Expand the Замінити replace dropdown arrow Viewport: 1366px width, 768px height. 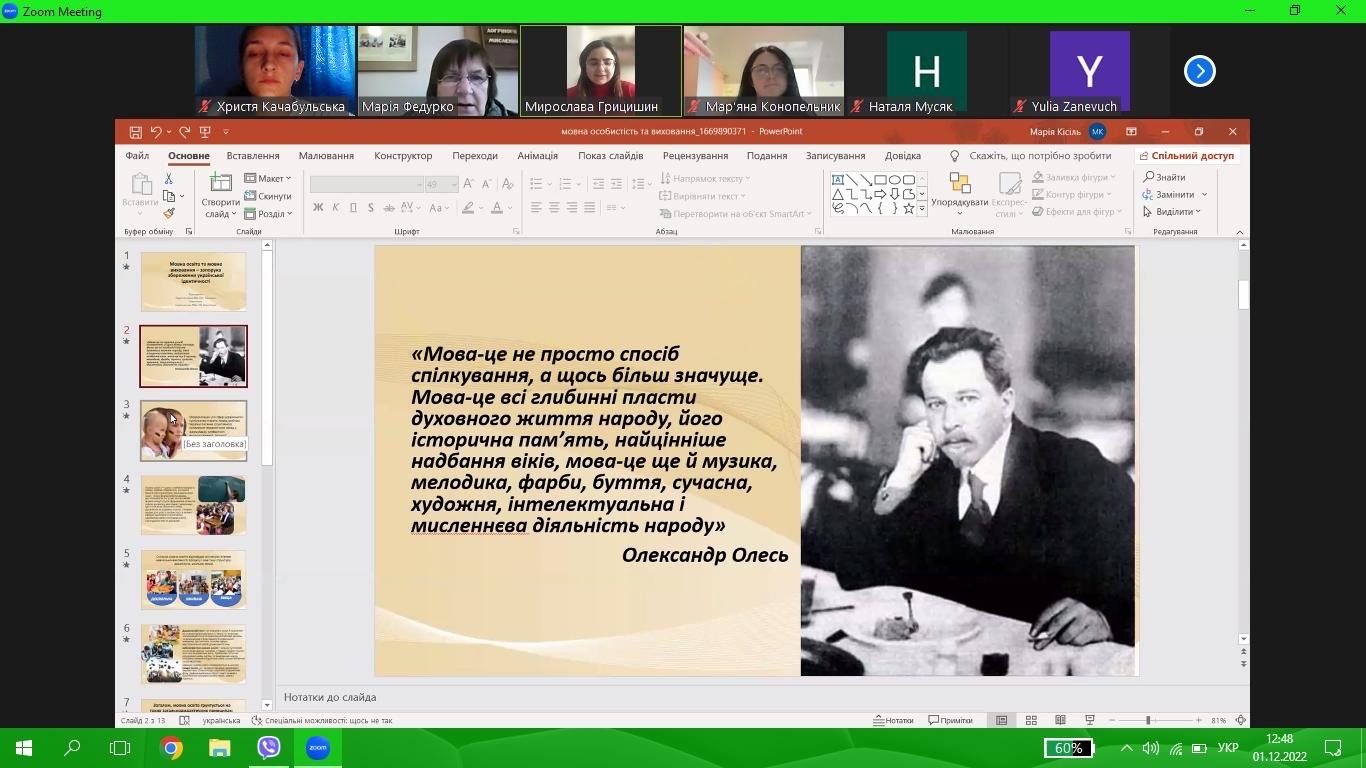pos(1205,195)
